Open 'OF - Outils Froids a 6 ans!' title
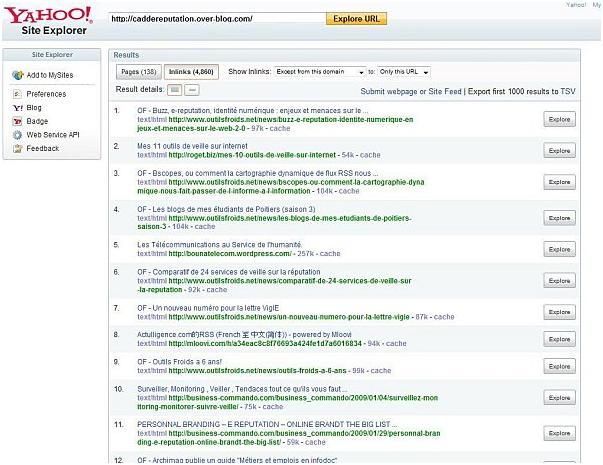Image resolution: width=603 pixels, height=465 pixels. 180,362
